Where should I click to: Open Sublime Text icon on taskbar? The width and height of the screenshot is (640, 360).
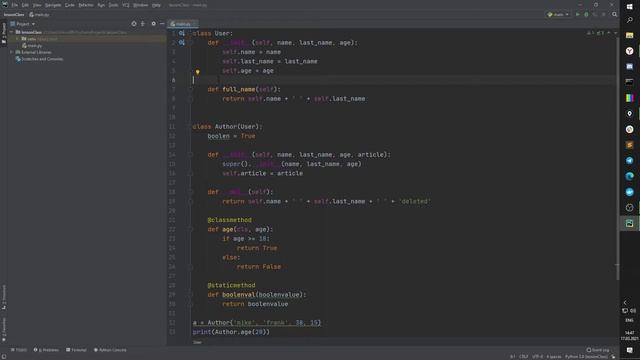pos(629,145)
